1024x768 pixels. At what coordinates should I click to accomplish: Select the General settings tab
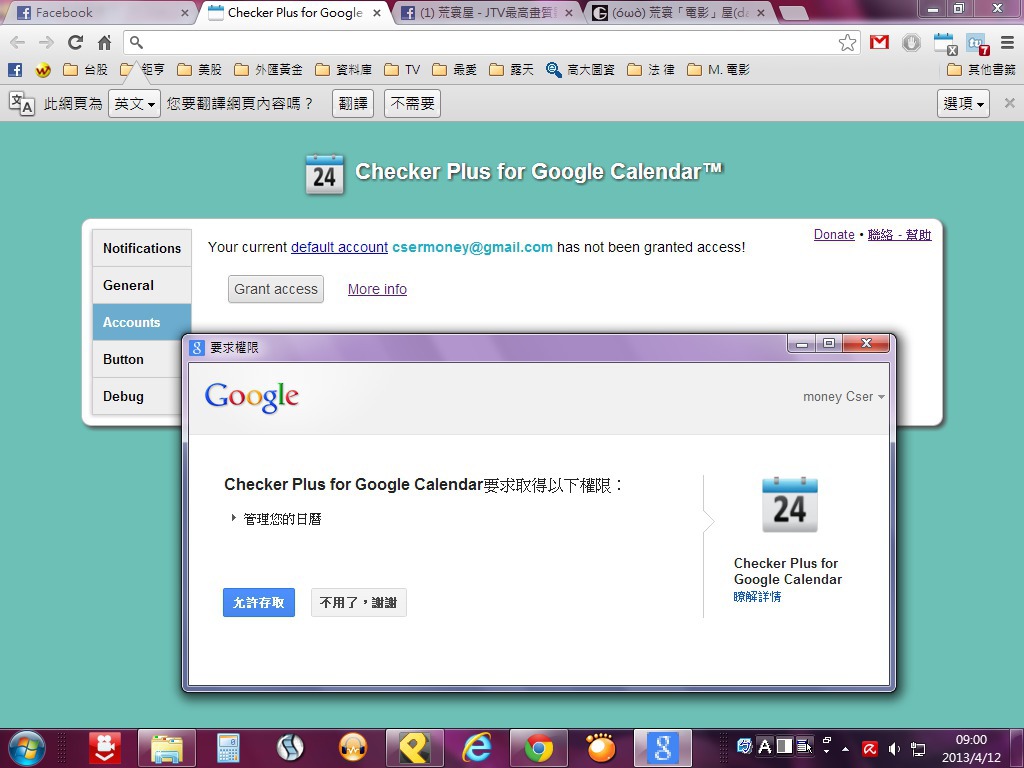click(142, 285)
